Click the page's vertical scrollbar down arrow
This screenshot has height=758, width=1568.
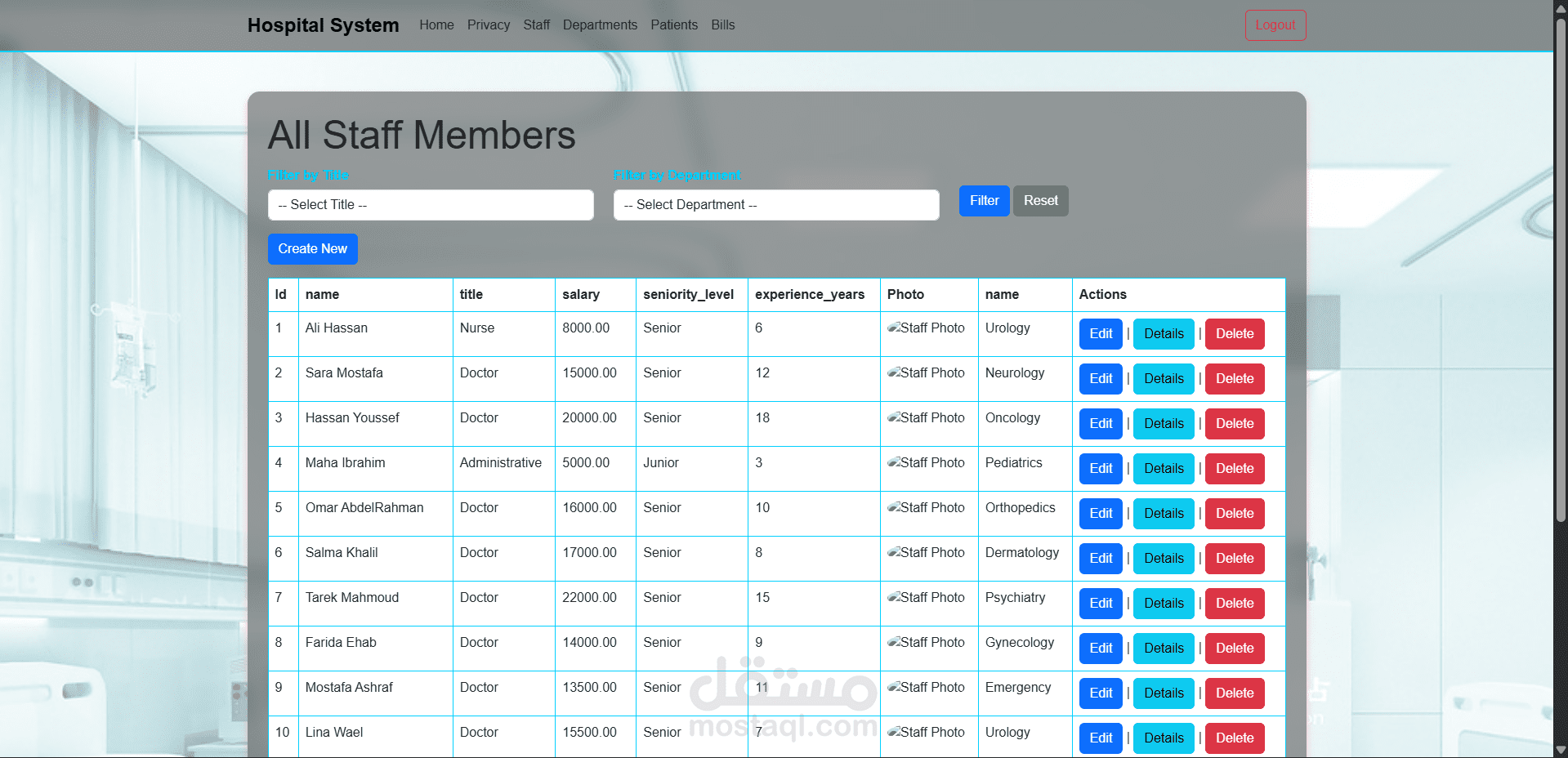[x=1561, y=750]
